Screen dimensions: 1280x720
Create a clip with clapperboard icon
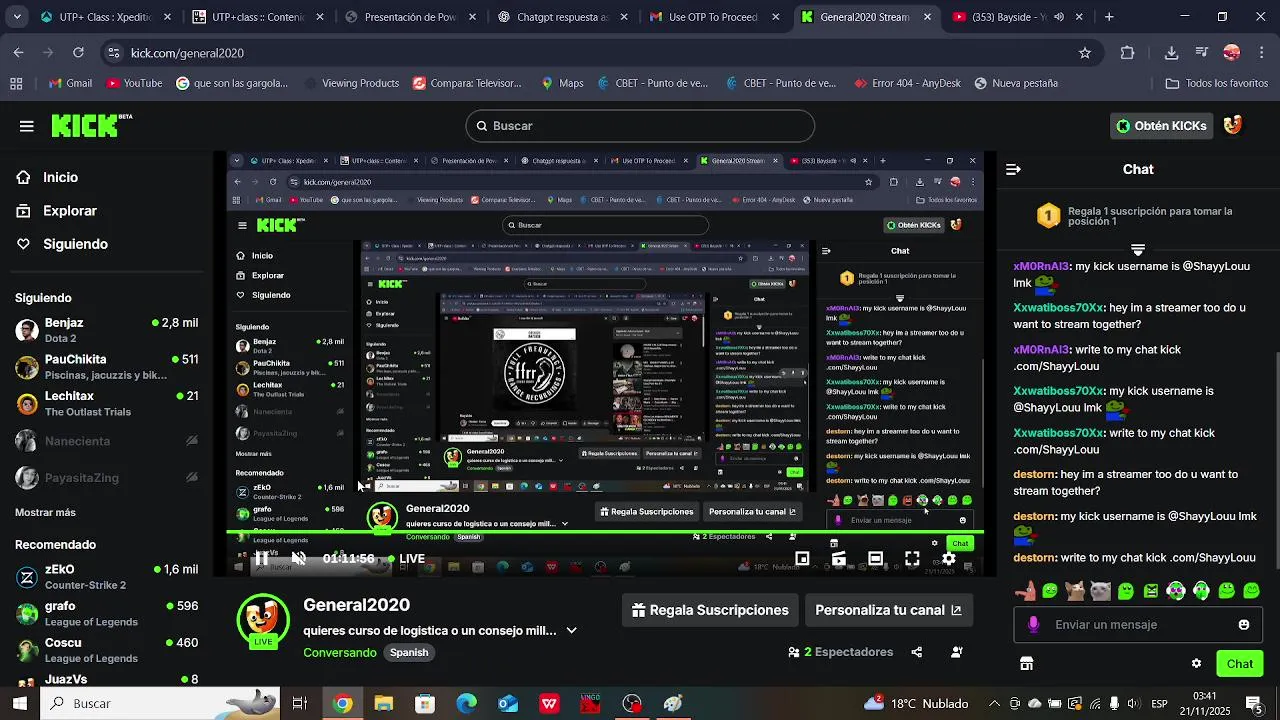coord(839,559)
